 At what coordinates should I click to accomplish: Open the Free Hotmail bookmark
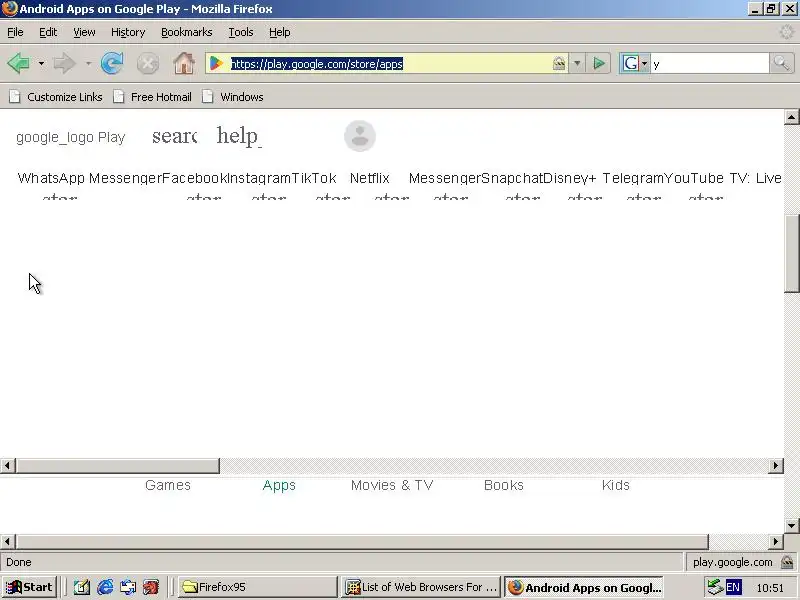click(x=153, y=97)
